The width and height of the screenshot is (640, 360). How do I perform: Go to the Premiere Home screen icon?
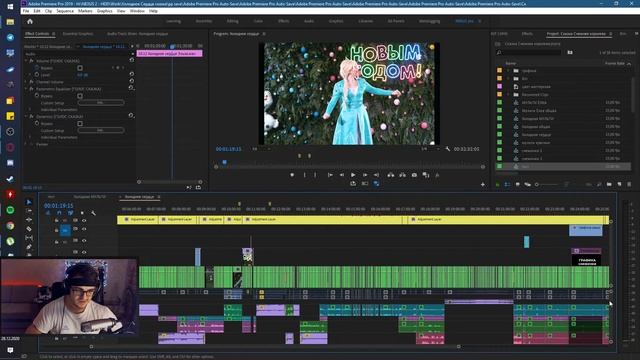click(30, 21)
